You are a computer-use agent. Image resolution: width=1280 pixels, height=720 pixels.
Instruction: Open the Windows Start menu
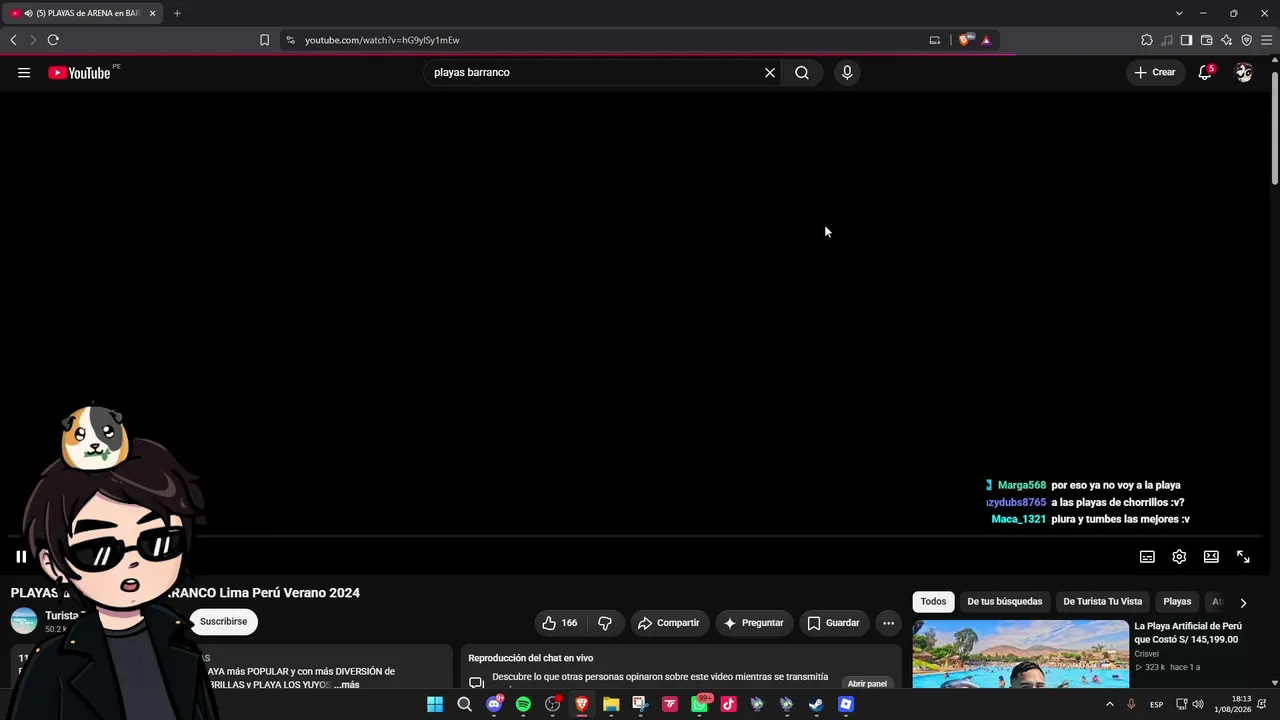click(x=435, y=704)
